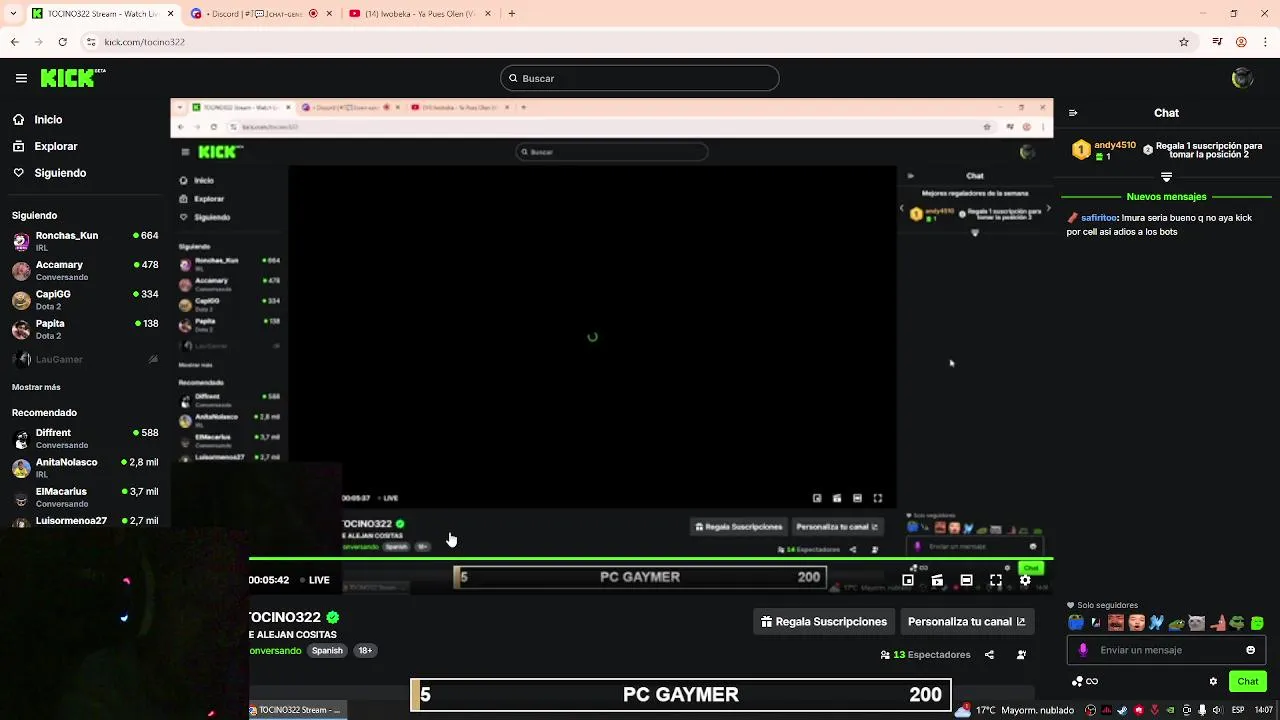Insert the blue frog emote at row start
Viewport: 1280px width, 720px height.
[1076, 623]
